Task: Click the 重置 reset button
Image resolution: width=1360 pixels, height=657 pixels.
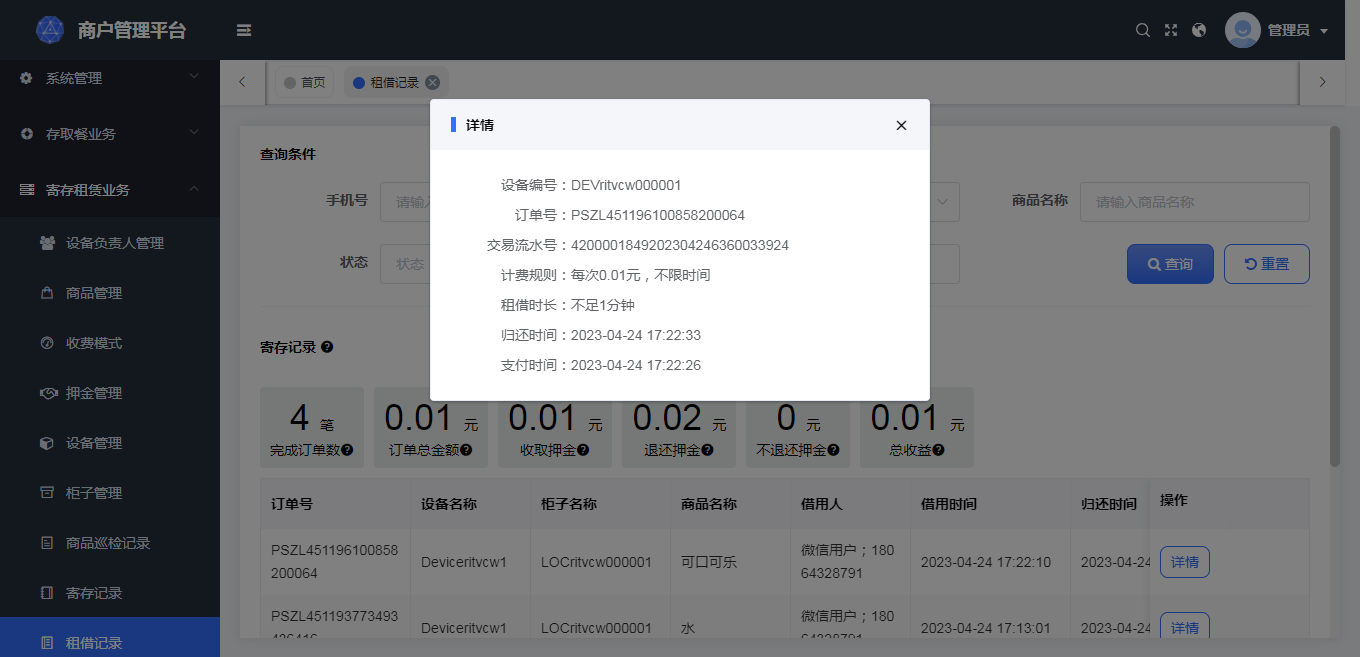Action: [x=1267, y=264]
